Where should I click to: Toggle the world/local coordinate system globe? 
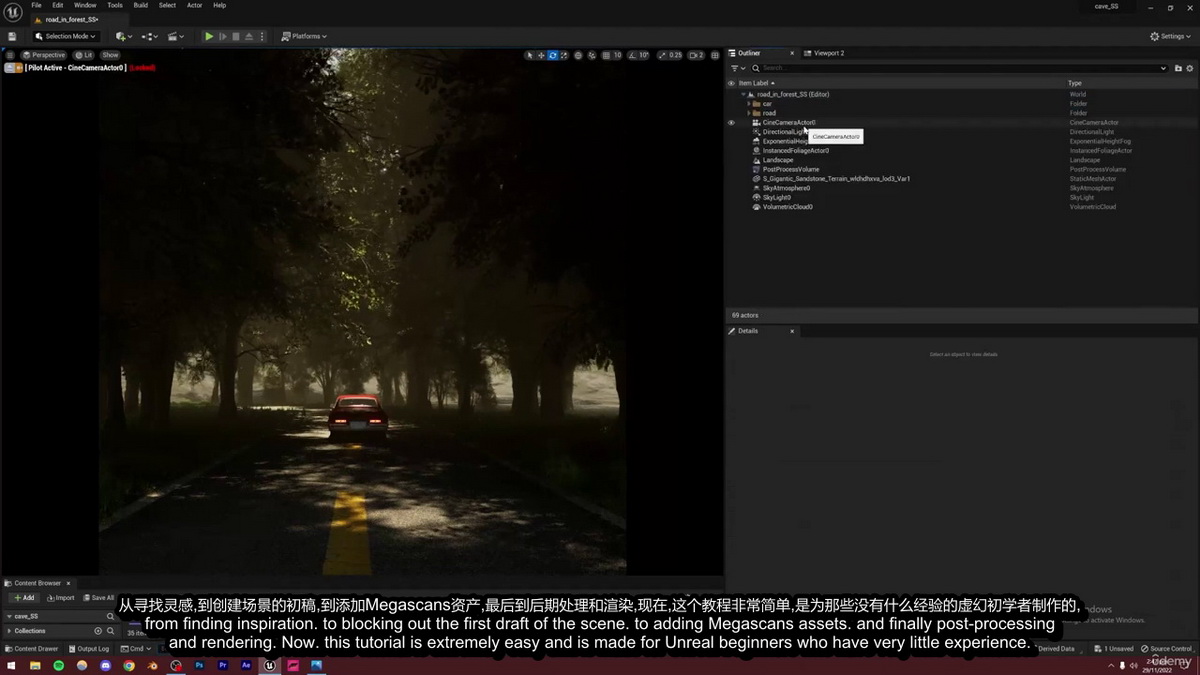[x=580, y=55]
